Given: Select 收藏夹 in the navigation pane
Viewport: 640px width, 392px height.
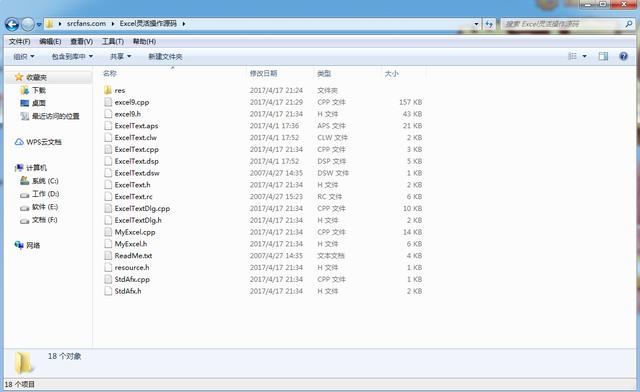Looking at the screenshot, I should click(x=36, y=77).
